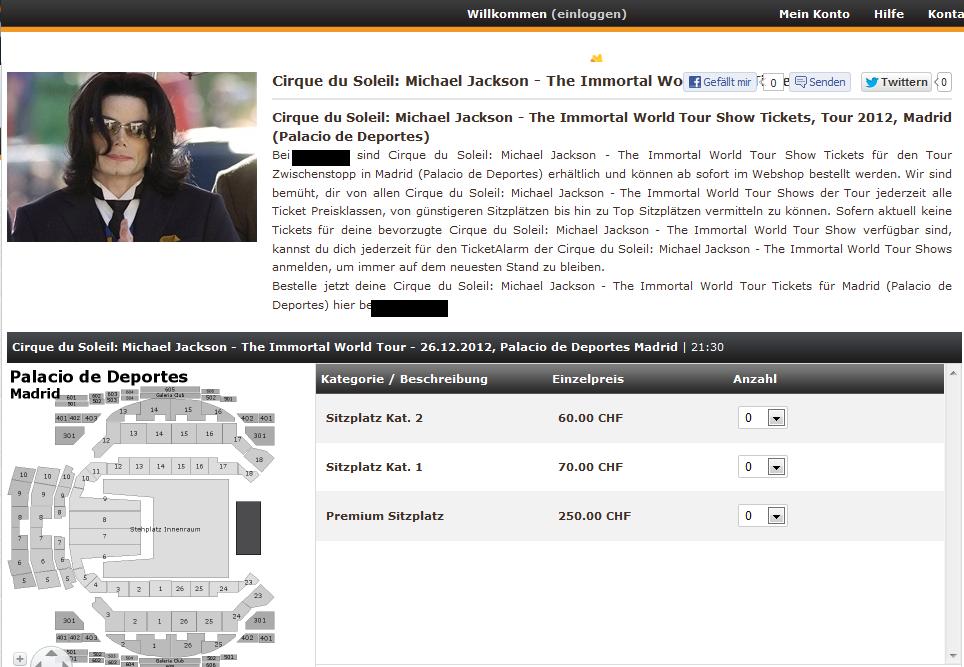Click the Facebook Senden button
964x667 pixels.
click(x=820, y=82)
